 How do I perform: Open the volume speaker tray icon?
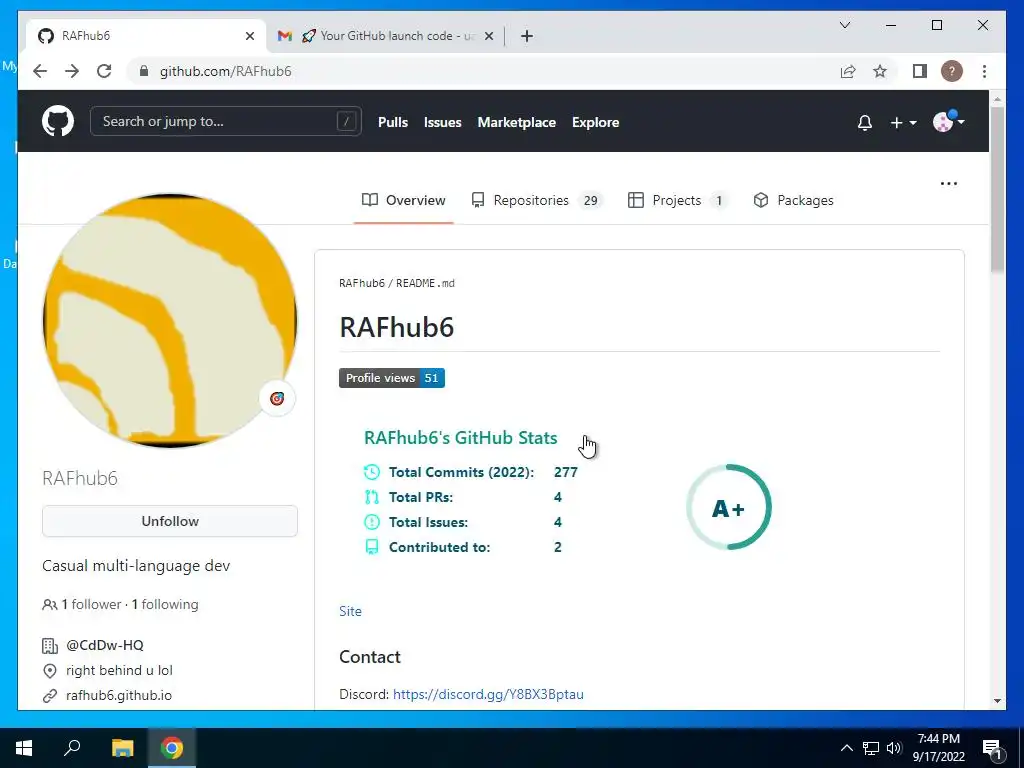[x=894, y=748]
